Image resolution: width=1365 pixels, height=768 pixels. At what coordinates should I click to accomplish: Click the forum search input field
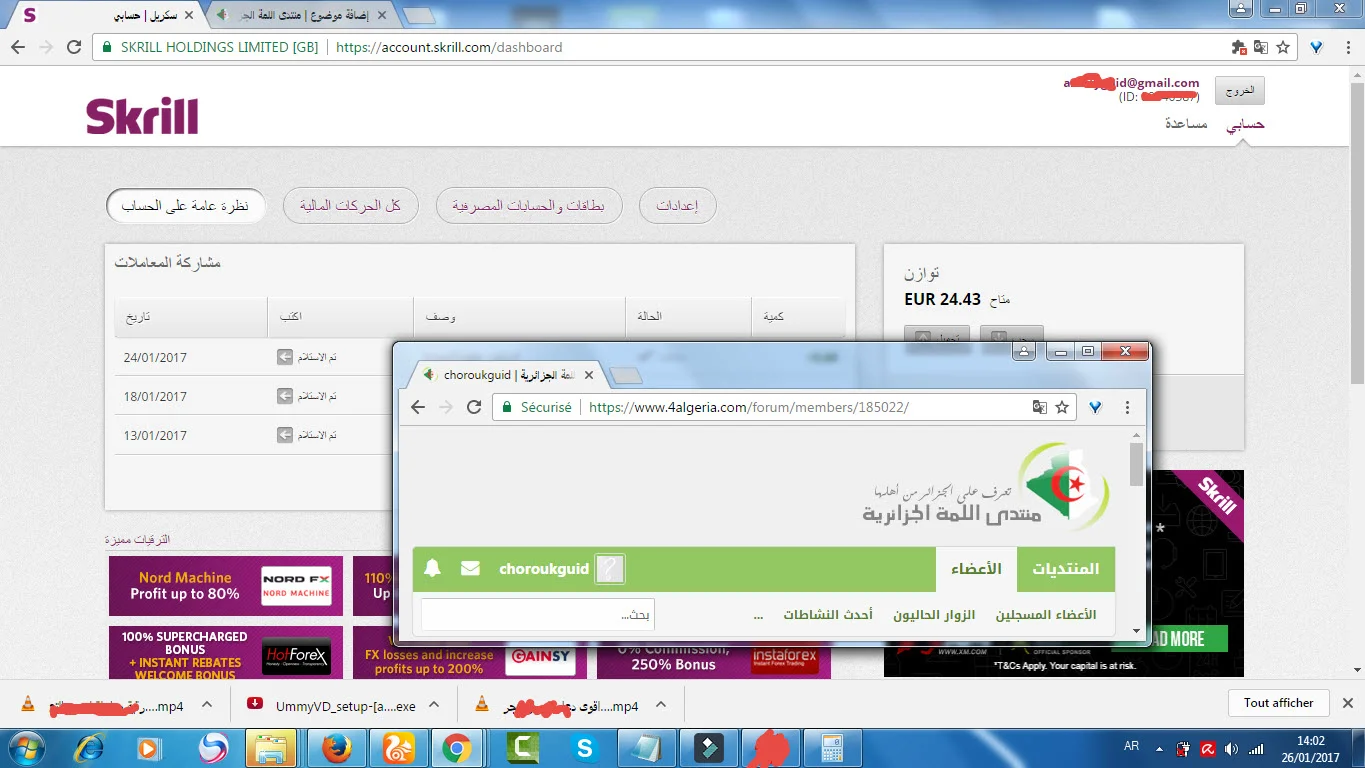[x=537, y=615]
